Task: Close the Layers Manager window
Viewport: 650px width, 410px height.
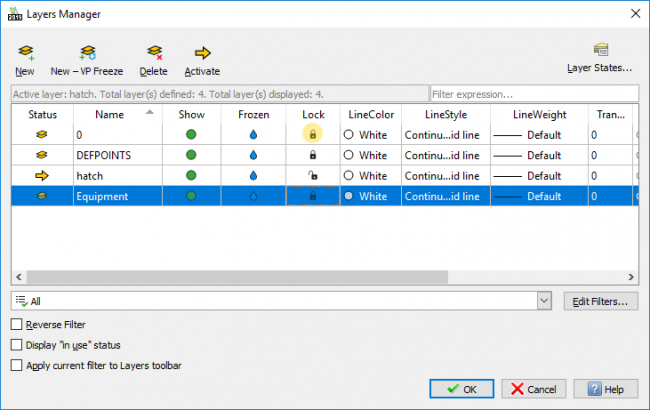Action: [x=635, y=14]
